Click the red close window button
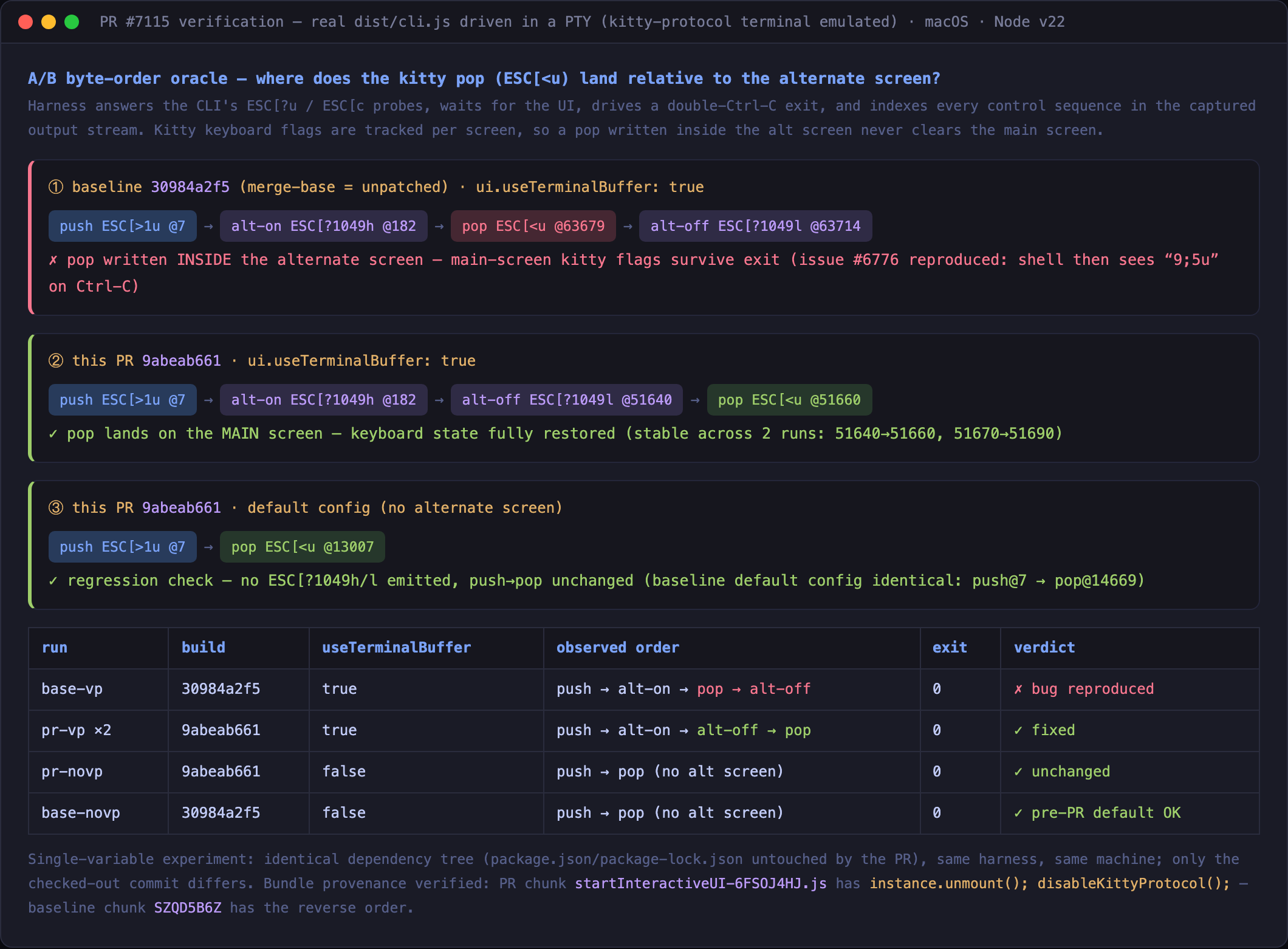Viewport: 1288px width, 949px height. (x=26, y=22)
